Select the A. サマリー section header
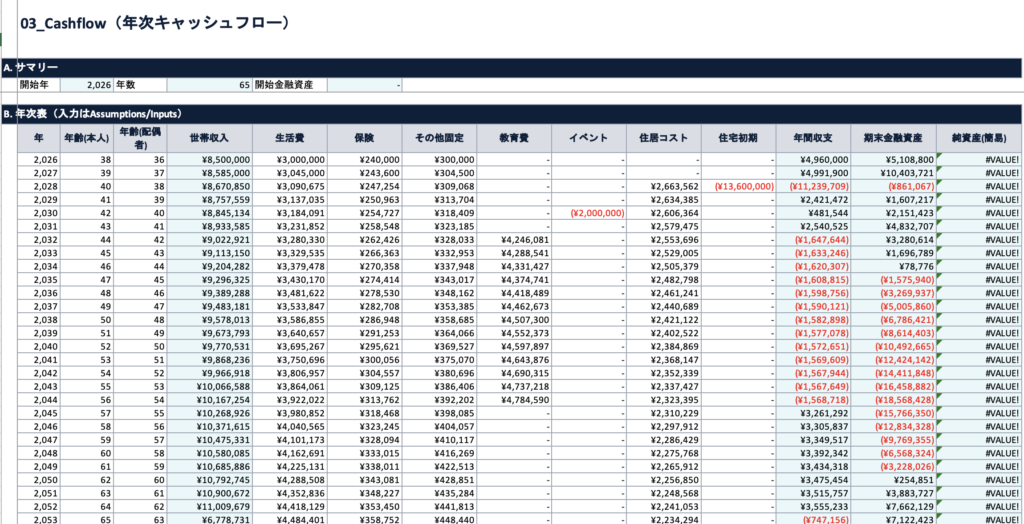The image size is (1024, 524). click(x=36, y=67)
